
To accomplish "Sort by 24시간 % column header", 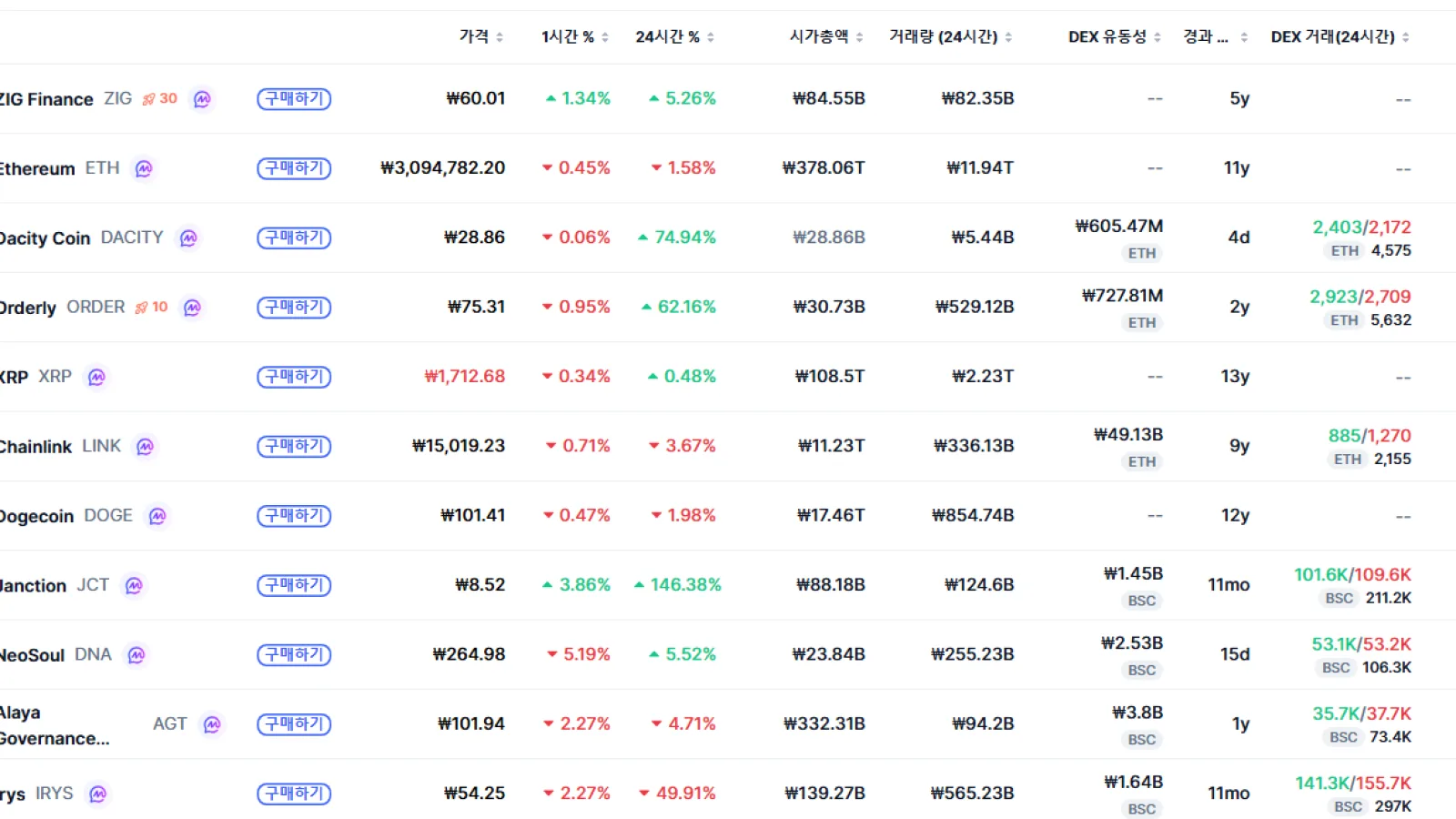I will tap(674, 36).
